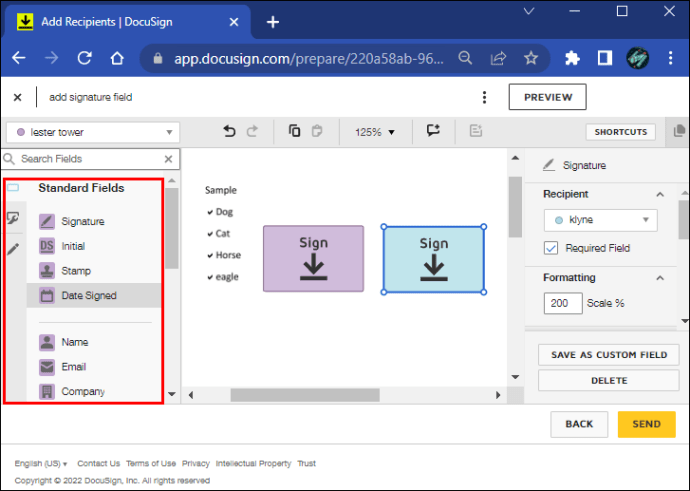Click the copy icon in toolbar
Viewport: 690px width, 491px height.
click(x=294, y=131)
